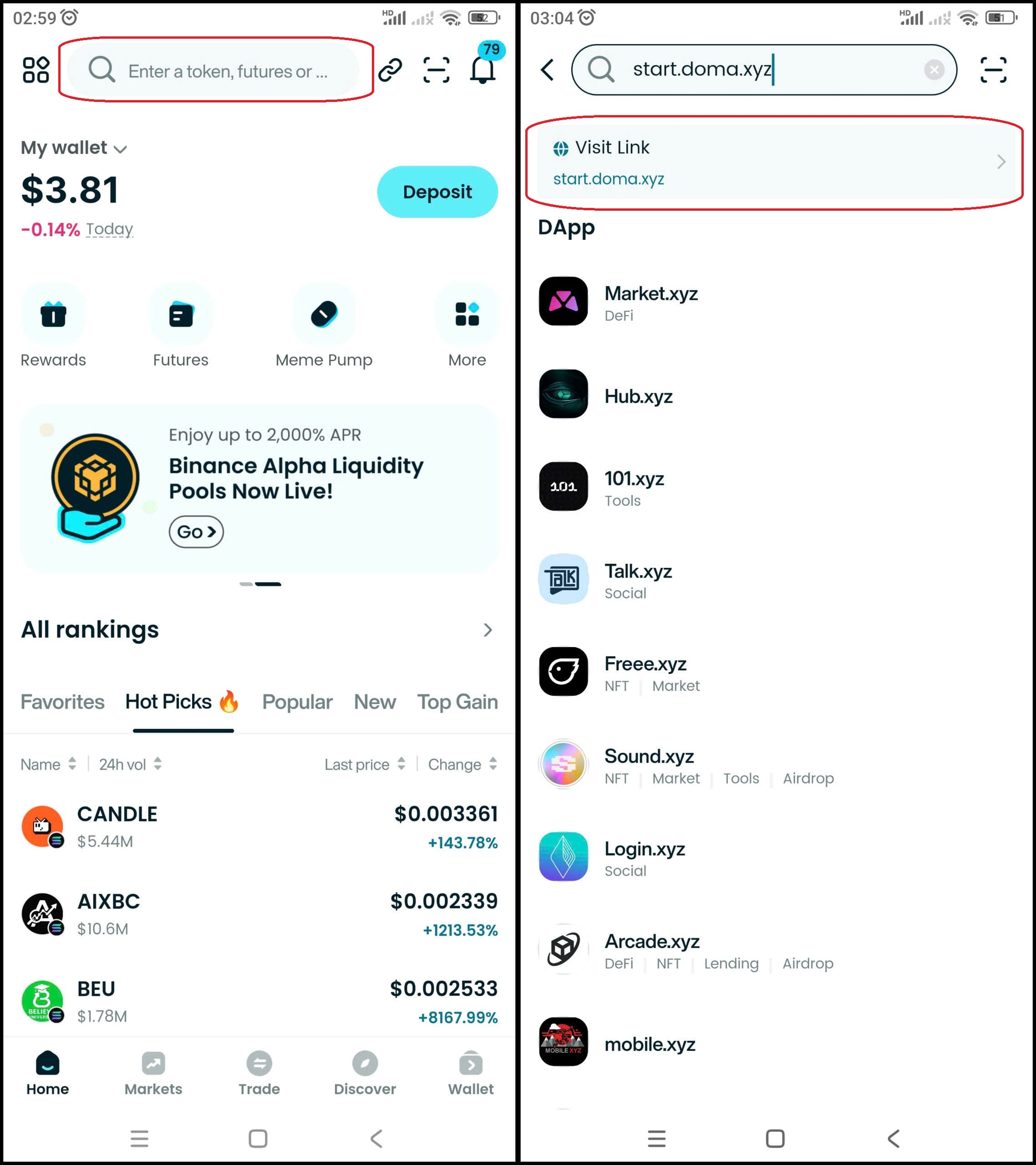Sort tokens by Last price
1036x1165 pixels.
click(x=365, y=765)
